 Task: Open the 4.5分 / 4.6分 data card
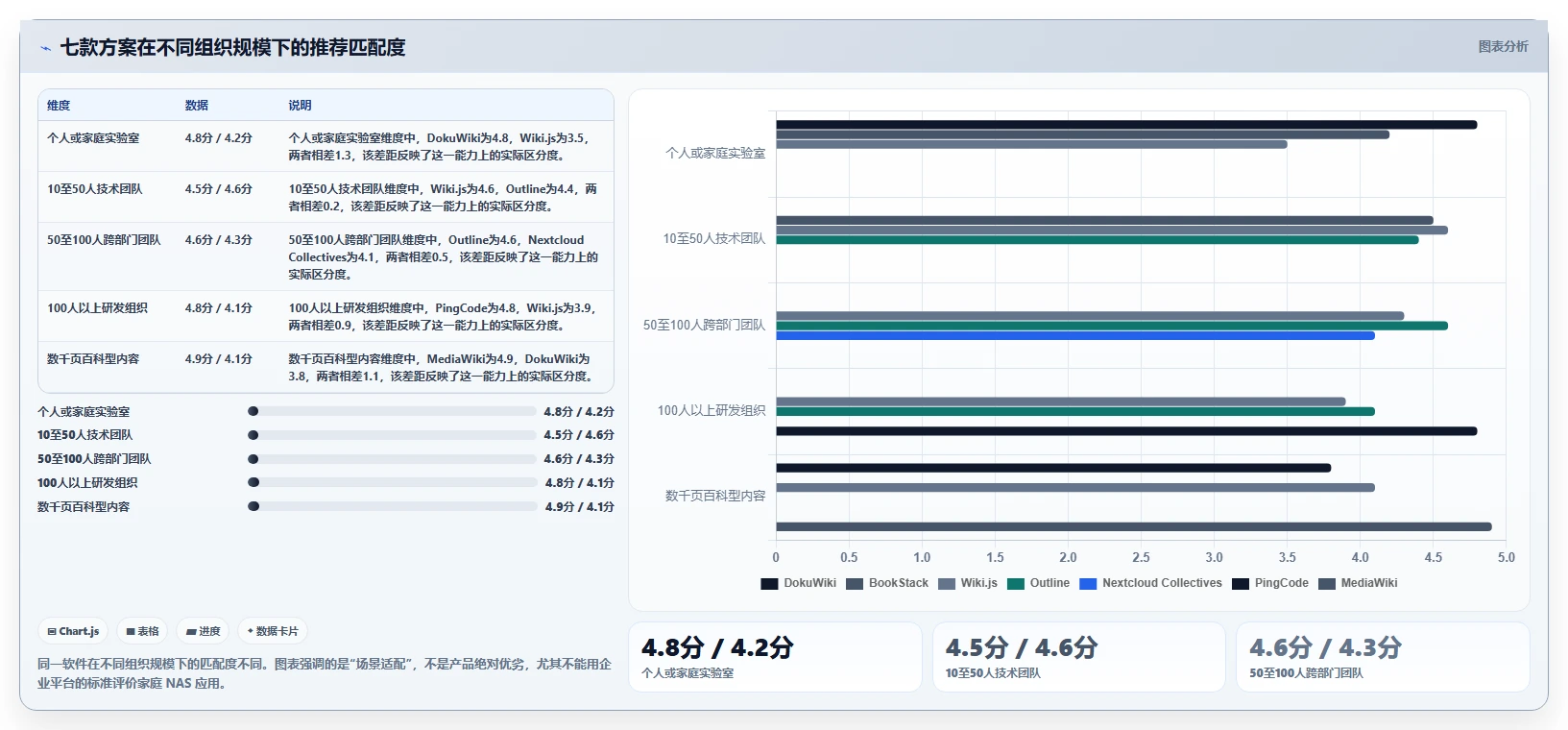[x=1079, y=657]
